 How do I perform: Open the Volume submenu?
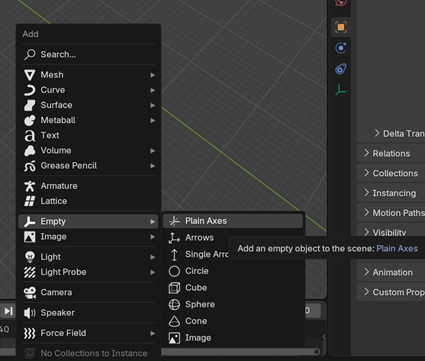[x=88, y=150]
